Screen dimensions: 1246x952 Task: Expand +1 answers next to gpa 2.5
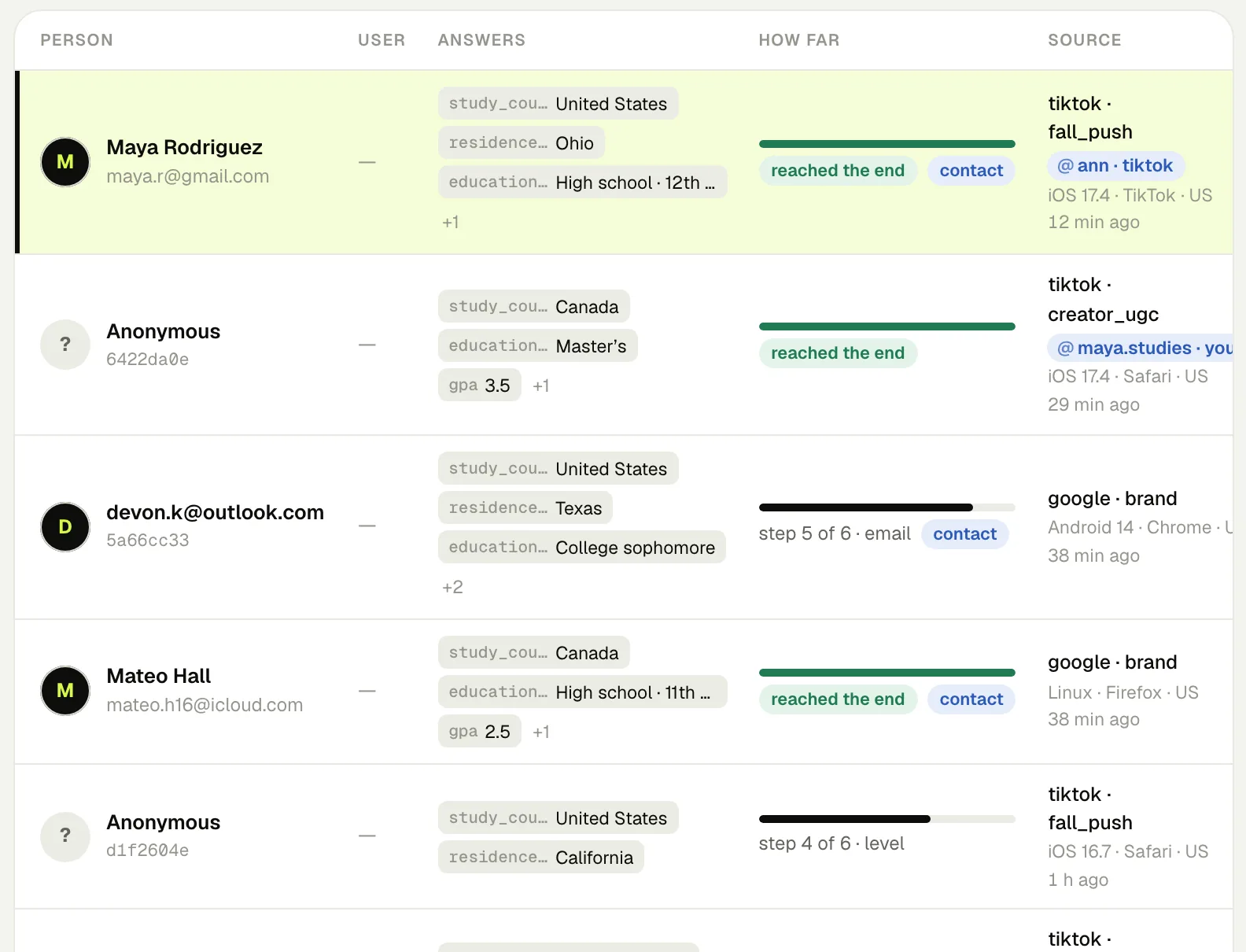(541, 732)
